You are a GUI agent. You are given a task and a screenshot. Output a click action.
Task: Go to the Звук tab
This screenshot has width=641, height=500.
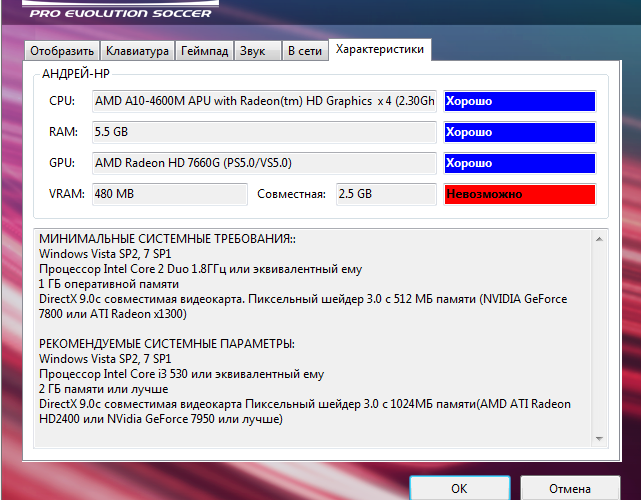pos(258,51)
